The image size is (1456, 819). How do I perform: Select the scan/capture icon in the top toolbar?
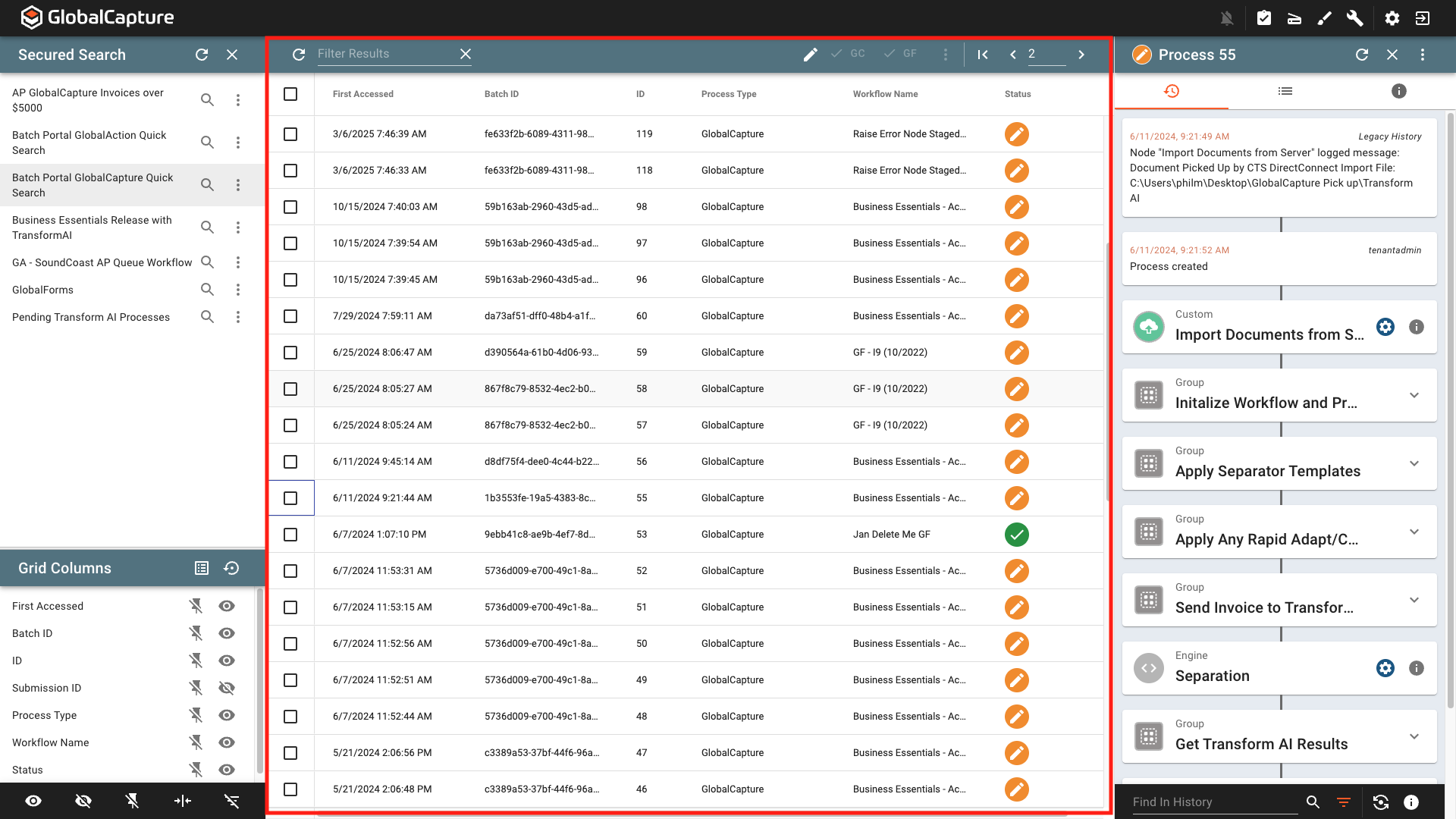[1294, 17]
